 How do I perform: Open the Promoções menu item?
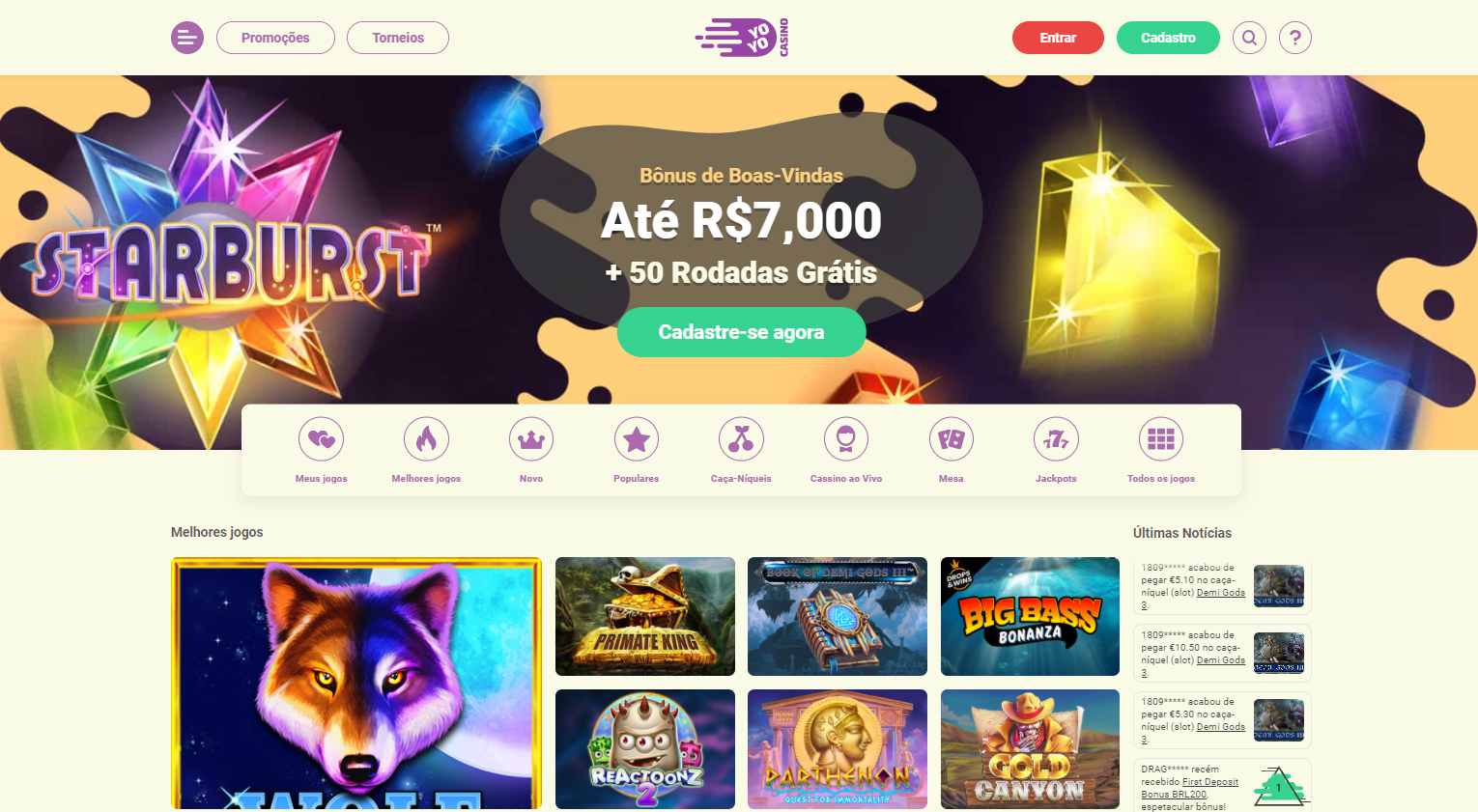click(275, 38)
